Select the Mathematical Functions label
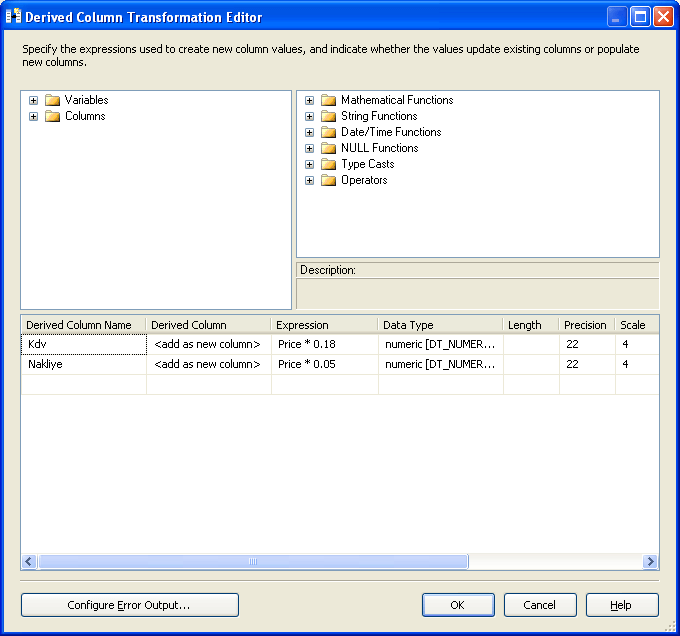Viewport: 680px width, 636px height. [397, 100]
